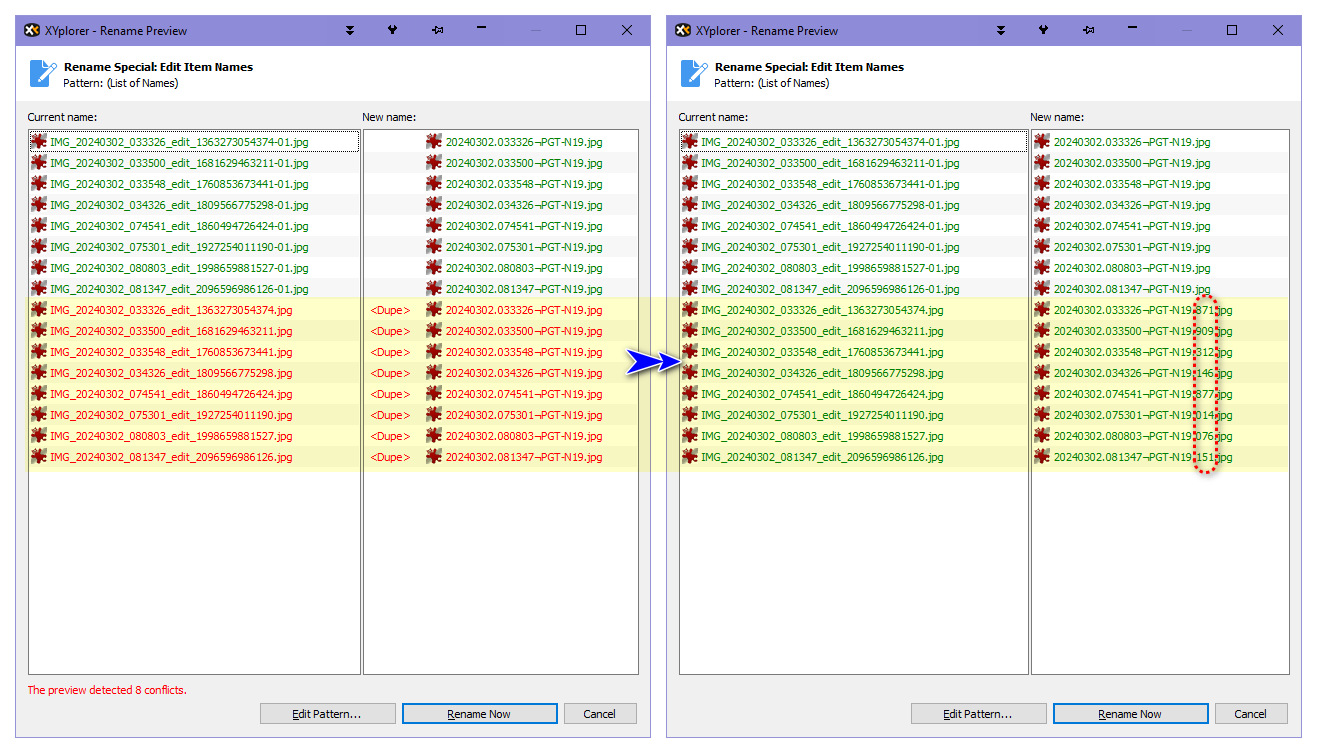Click XYplorer logo icon in left dialog title bar
Screen dimensions: 1317x753
click(x=31, y=31)
